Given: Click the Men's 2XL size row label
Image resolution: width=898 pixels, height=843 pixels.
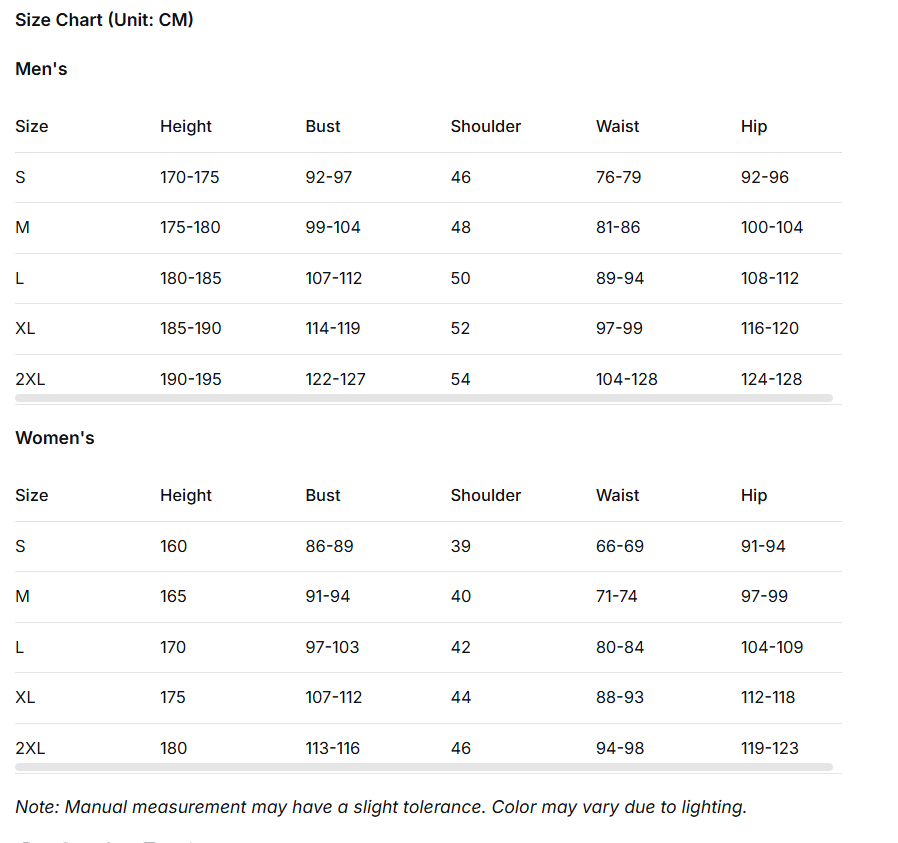Looking at the screenshot, I should click(x=30, y=379).
